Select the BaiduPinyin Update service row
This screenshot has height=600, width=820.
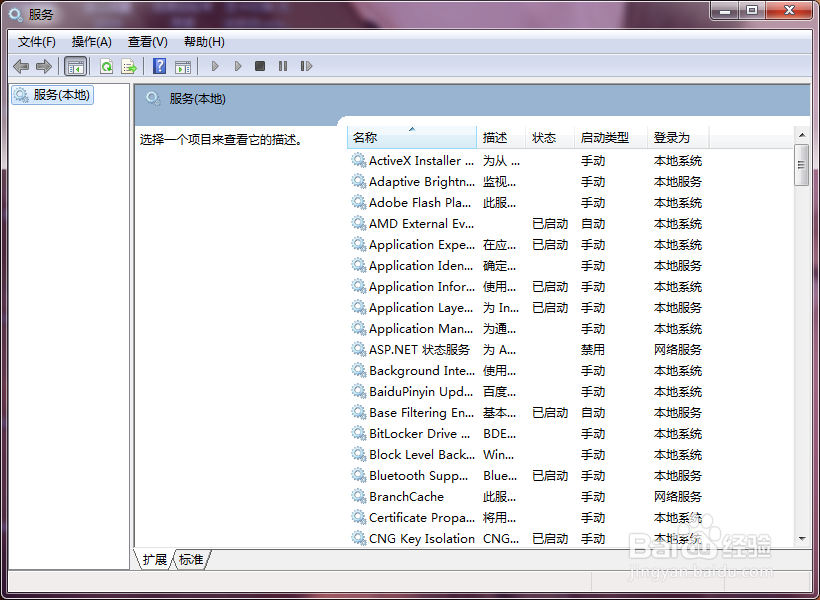528,391
